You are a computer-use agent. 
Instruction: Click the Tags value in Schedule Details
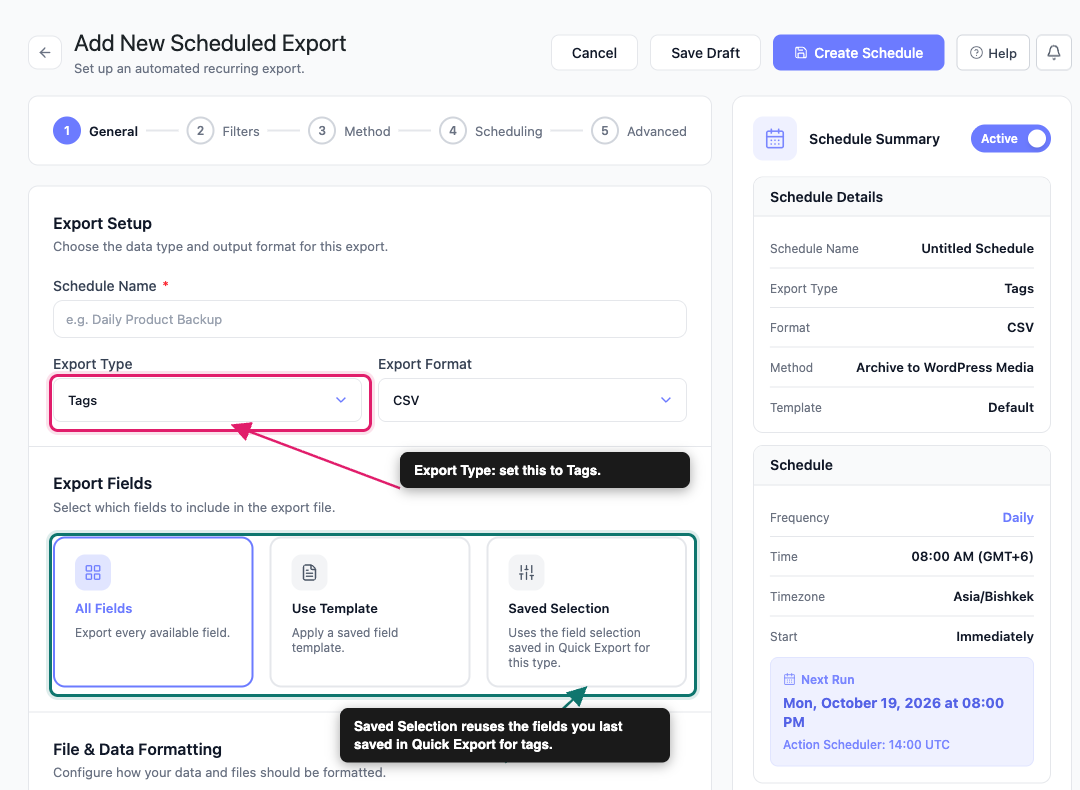point(1019,289)
